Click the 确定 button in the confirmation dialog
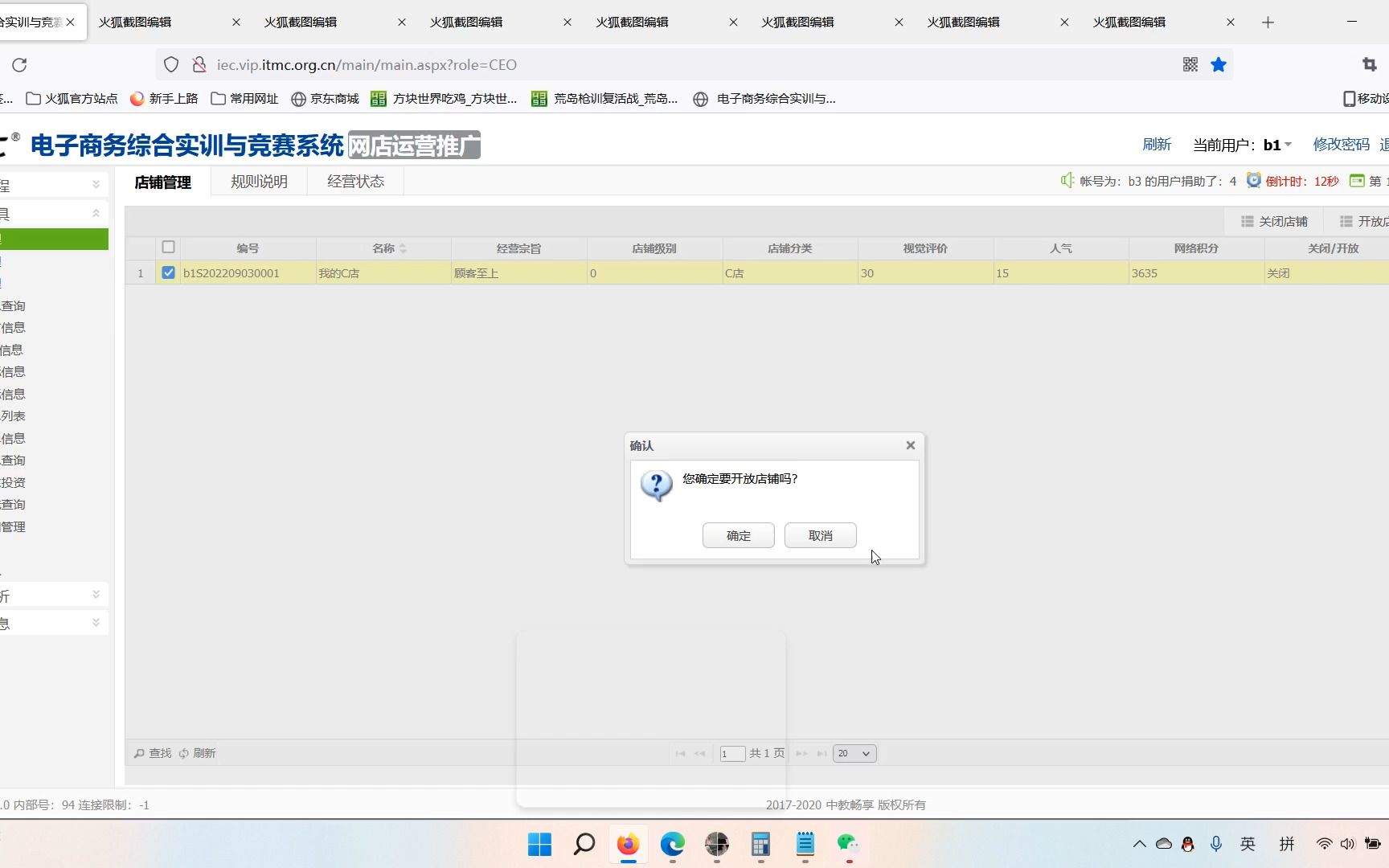 pos(737,535)
